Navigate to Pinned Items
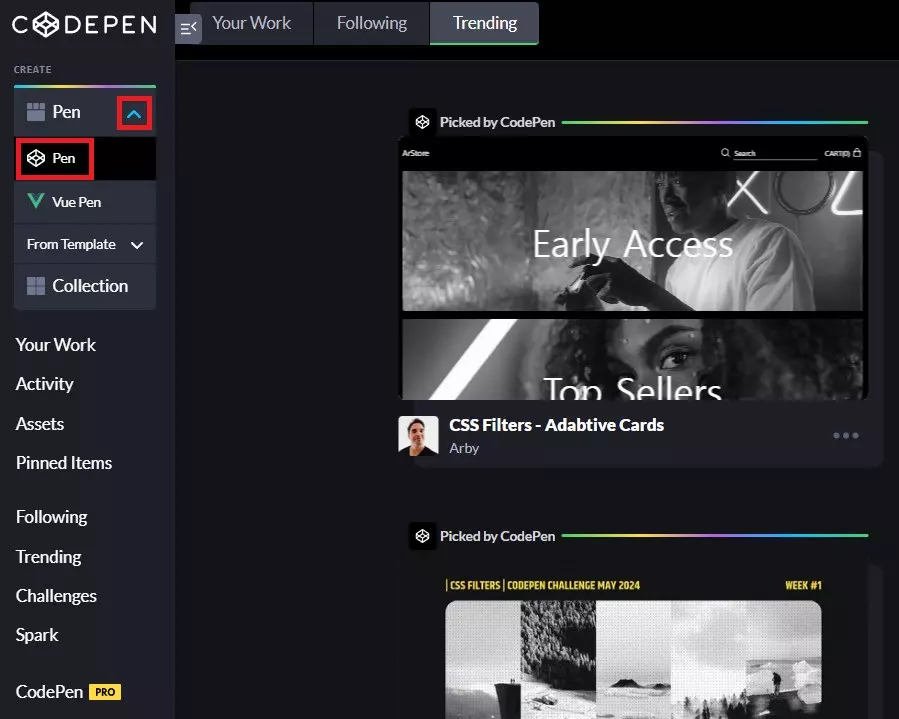 tap(63, 462)
